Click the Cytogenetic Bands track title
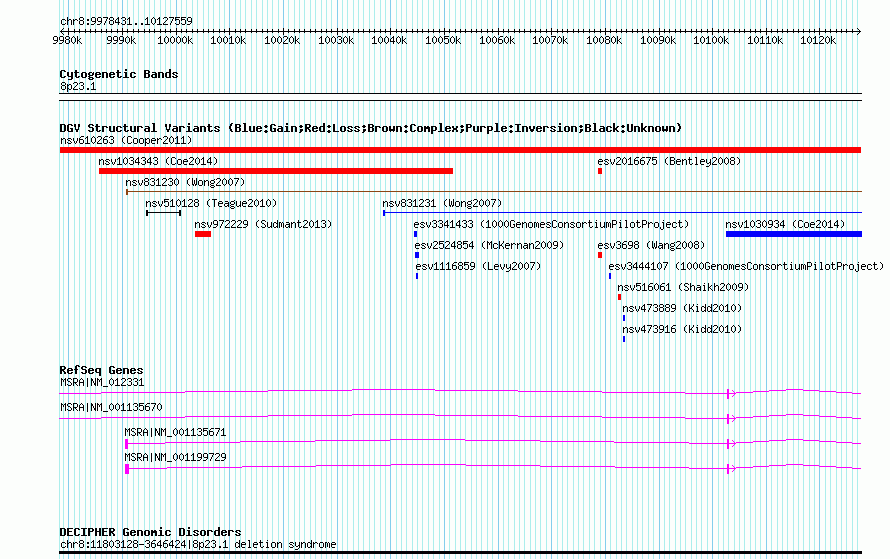The height and width of the screenshot is (559, 890). click(x=119, y=74)
